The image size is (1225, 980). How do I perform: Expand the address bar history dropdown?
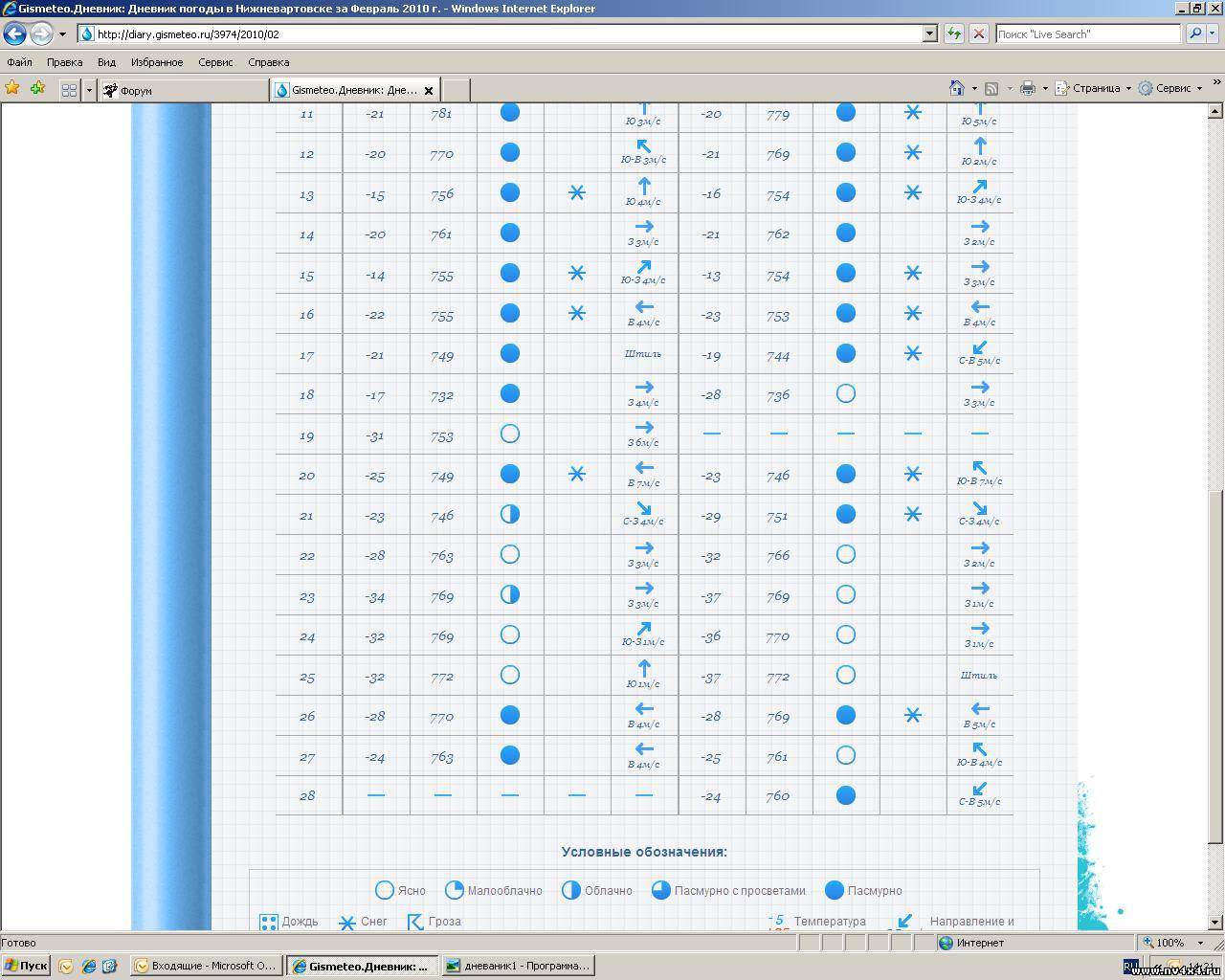tap(929, 34)
